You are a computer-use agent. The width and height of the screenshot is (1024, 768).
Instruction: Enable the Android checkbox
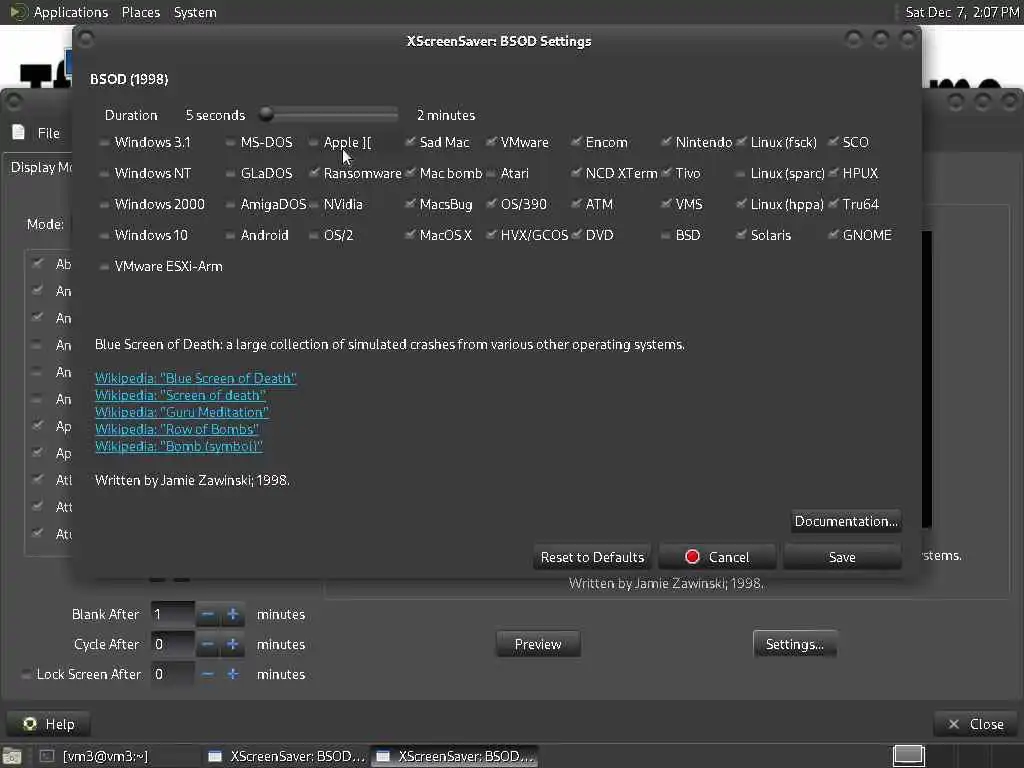(x=230, y=235)
